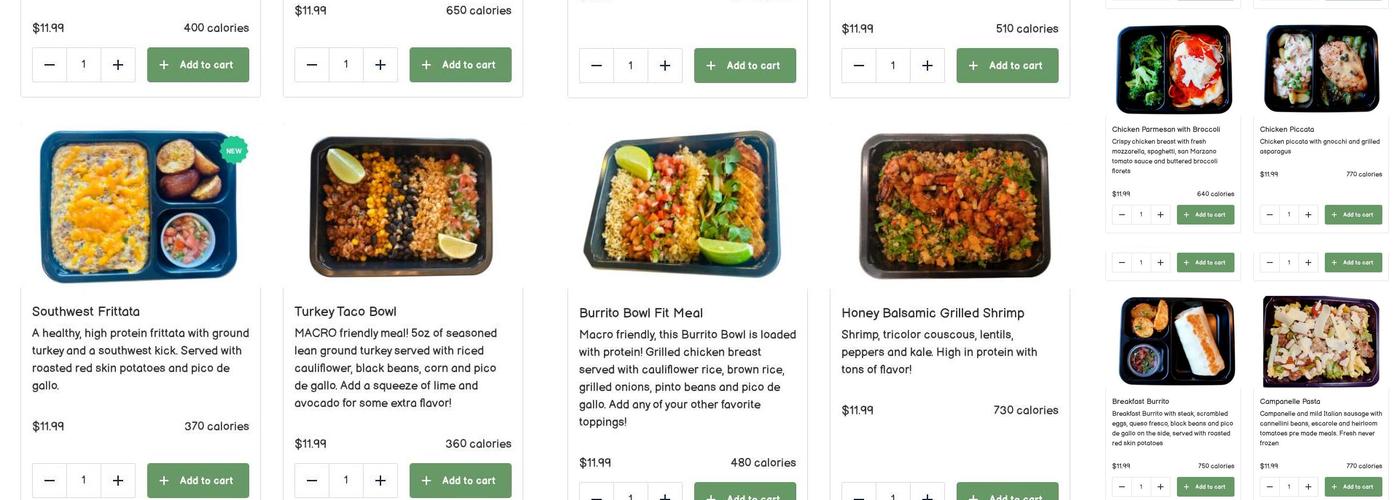Click the NEW badge on Southwest Frittata
The height and width of the screenshot is (500, 1400).
[x=234, y=151]
